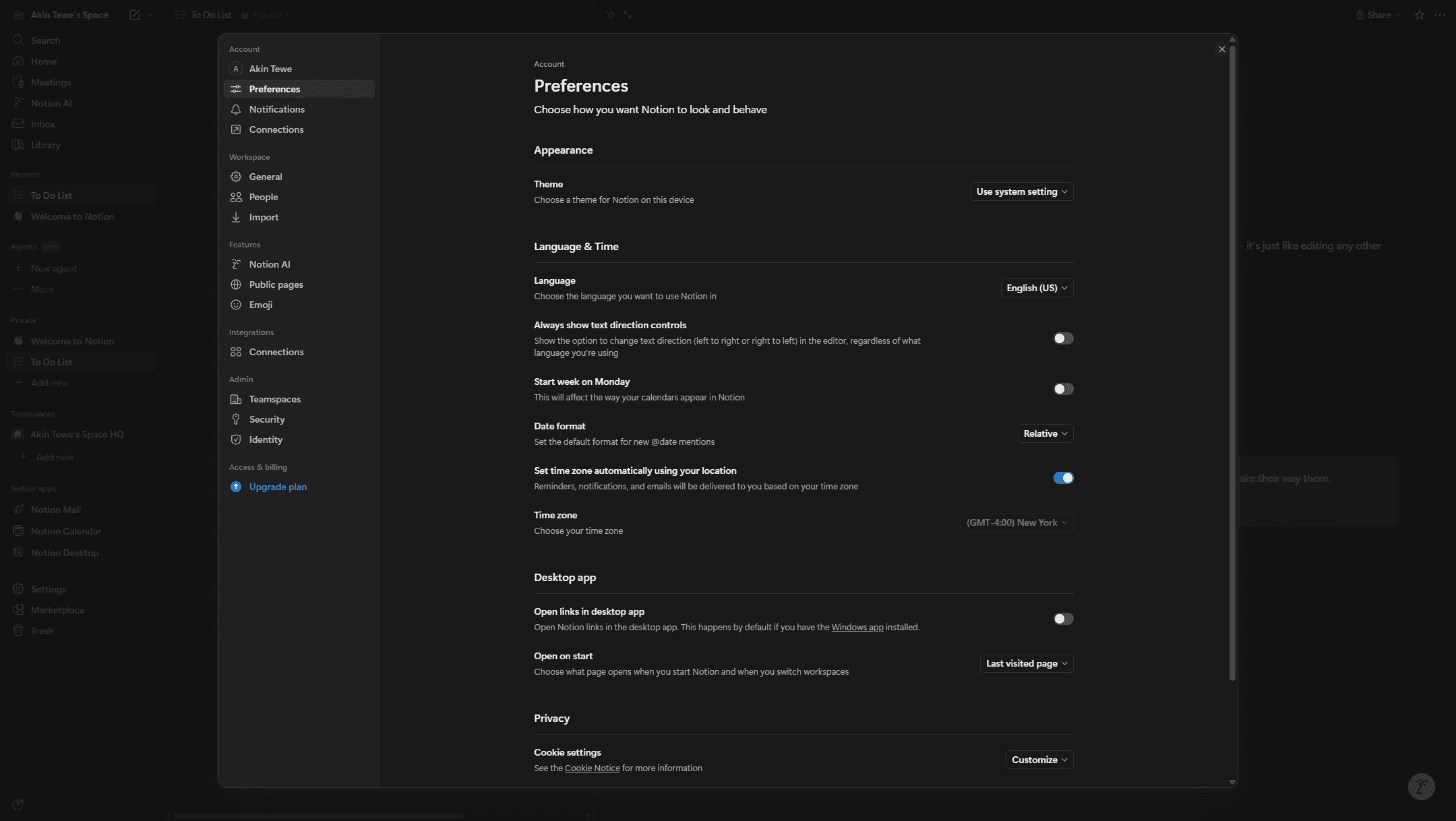1456x821 pixels.
Task: Open Notion AI settings from the sidebar
Action: pos(269,264)
